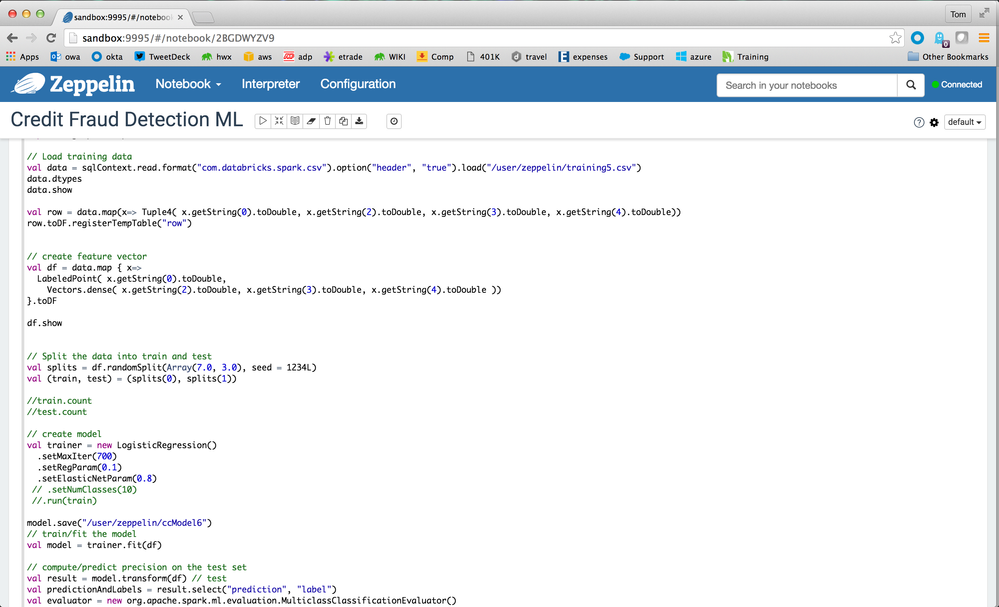Open notebook settings gear
The height and width of the screenshot is (607, 999).
click(933, 121)
